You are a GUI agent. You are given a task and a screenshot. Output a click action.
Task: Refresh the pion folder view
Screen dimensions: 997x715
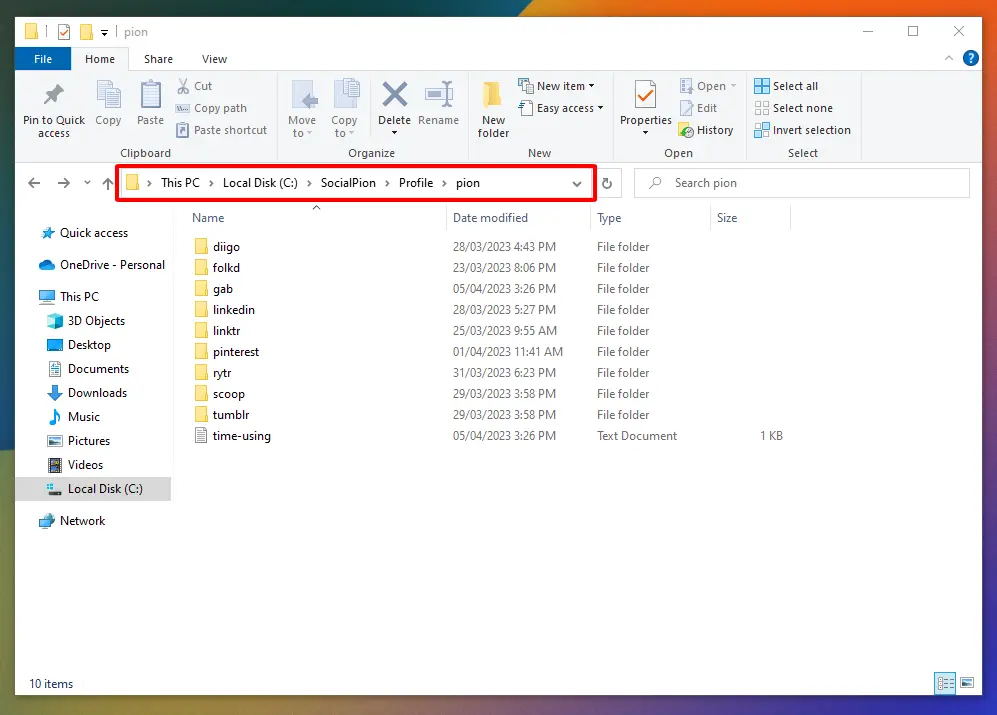tap(607, 183)
